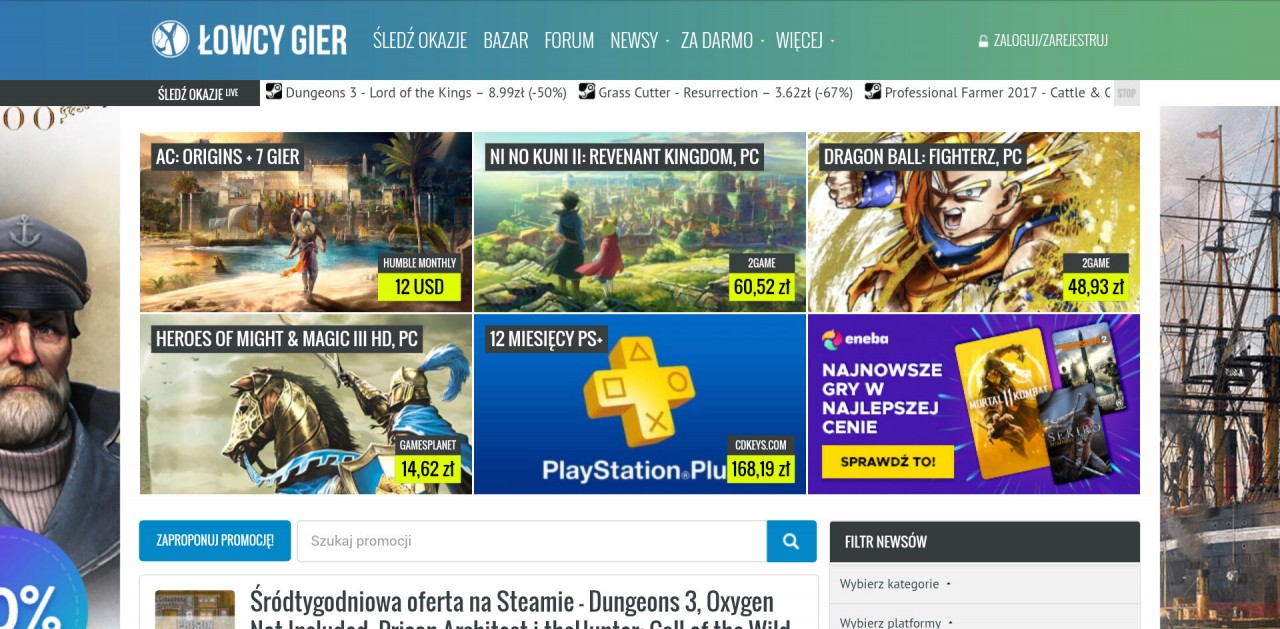Stop the live deals ticker

(1126, 93)
